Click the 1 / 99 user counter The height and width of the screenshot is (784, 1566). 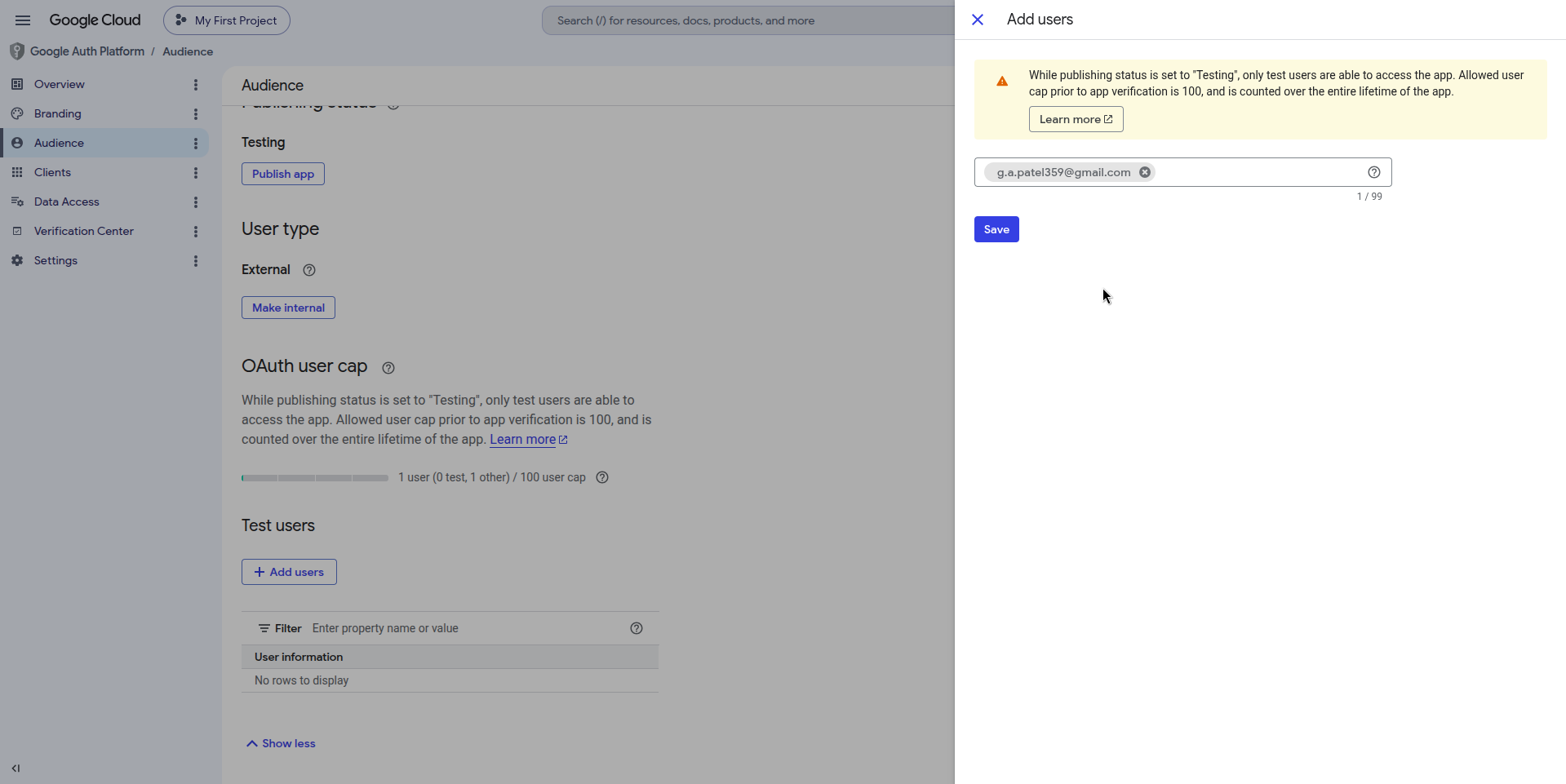[x=1369, y=197]
